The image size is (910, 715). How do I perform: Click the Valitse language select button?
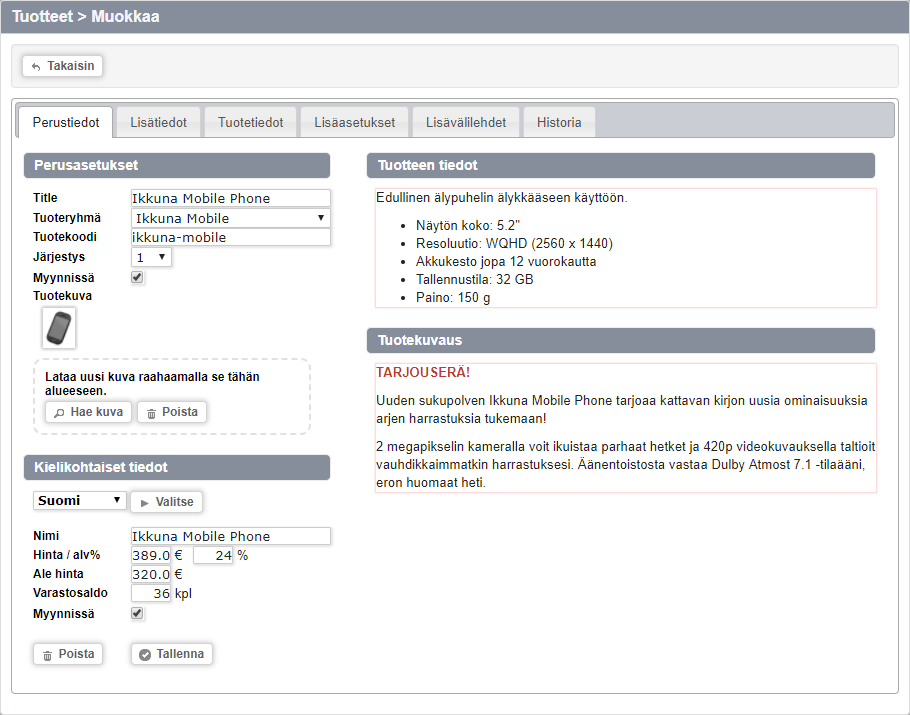coord(166,502)
